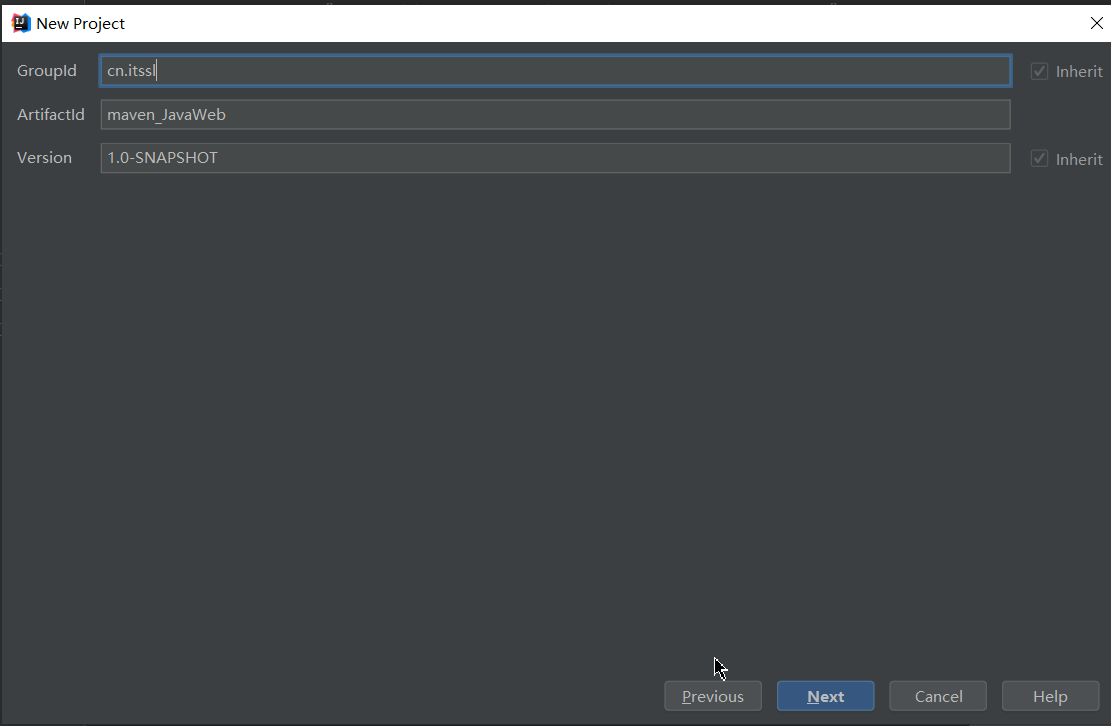The image size is (1111, 726).
Task: Toggle the Inherit checkbox next to Version
Action: click(1039, 159)
